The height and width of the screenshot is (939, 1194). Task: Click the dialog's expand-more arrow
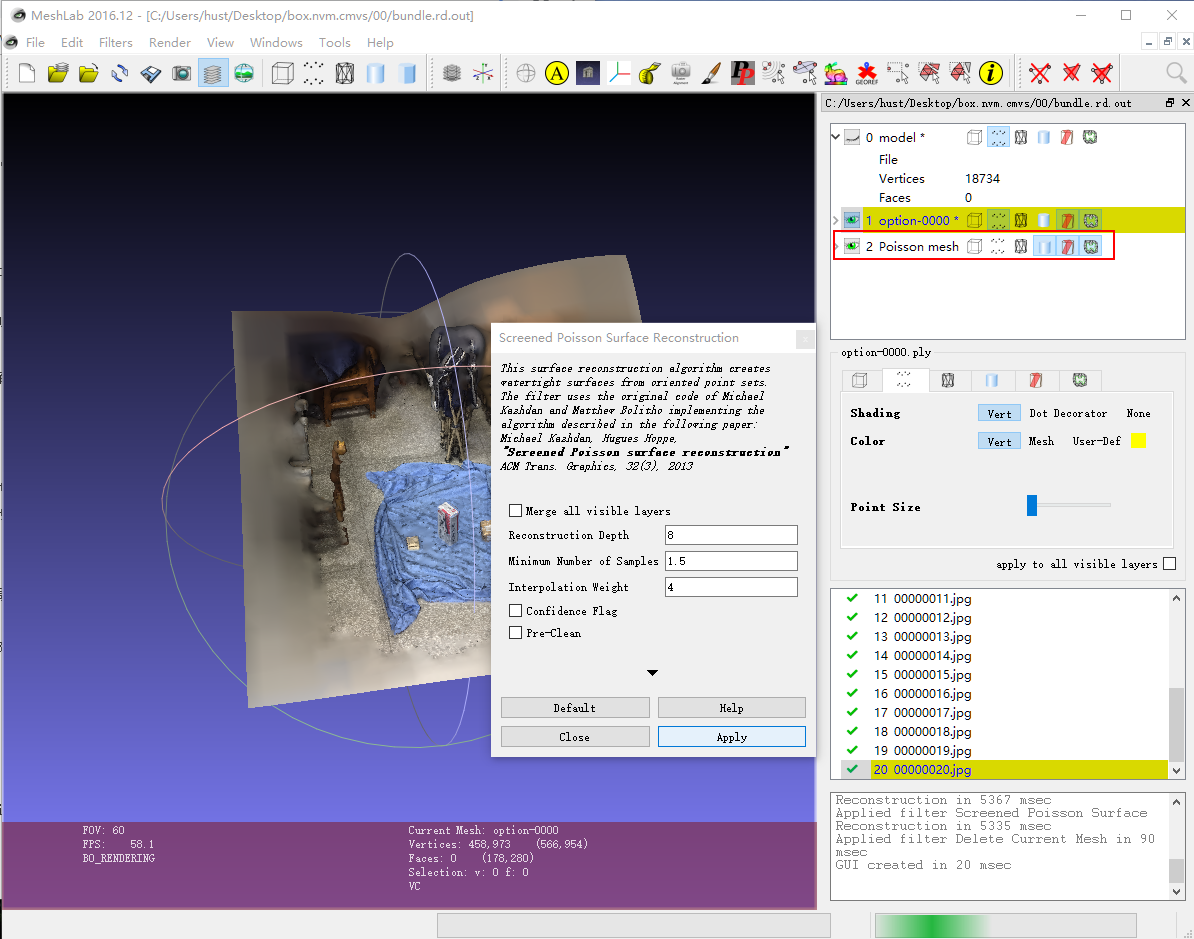tap(652, 673)
